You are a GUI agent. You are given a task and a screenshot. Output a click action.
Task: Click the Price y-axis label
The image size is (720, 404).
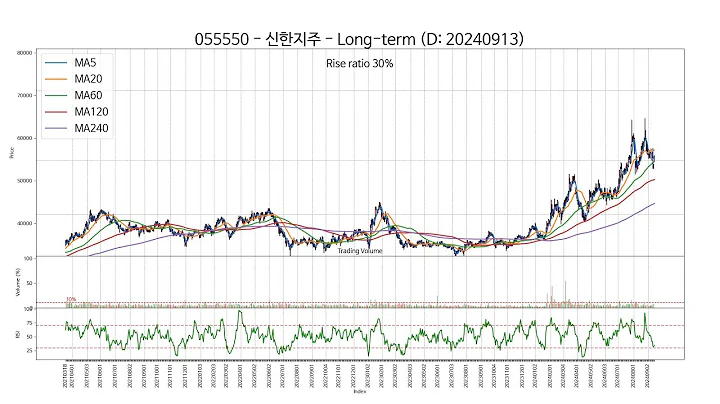pyautogui.click(x=12, y=153)
